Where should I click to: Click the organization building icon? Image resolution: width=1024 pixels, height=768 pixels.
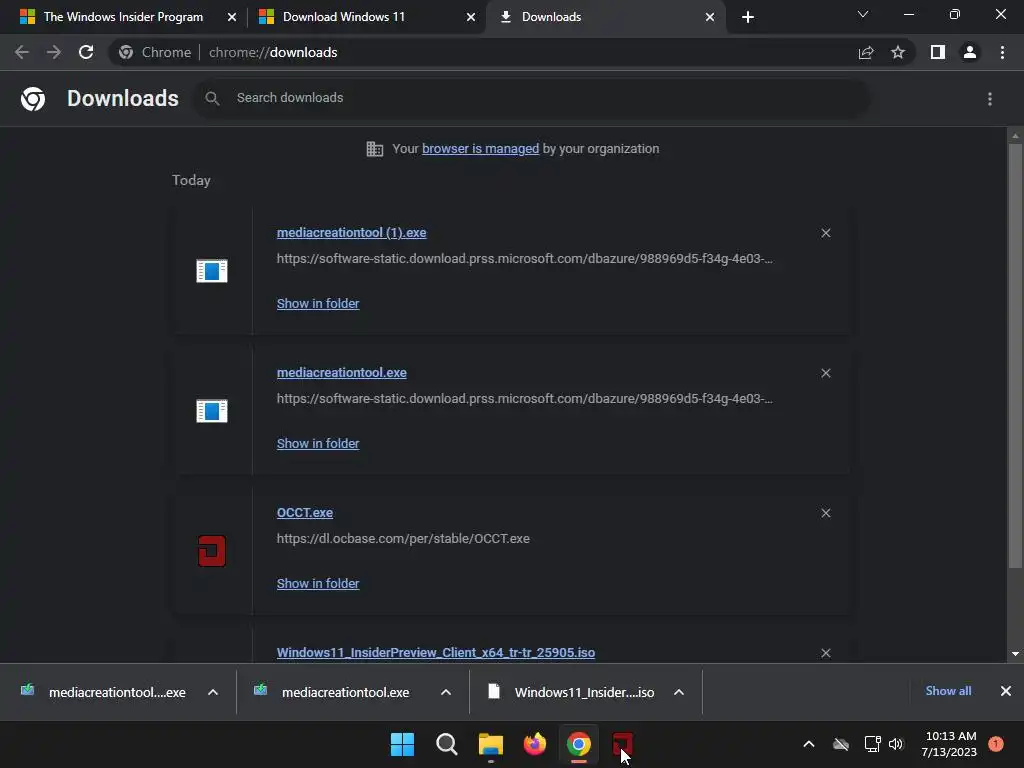click(374, 149)
